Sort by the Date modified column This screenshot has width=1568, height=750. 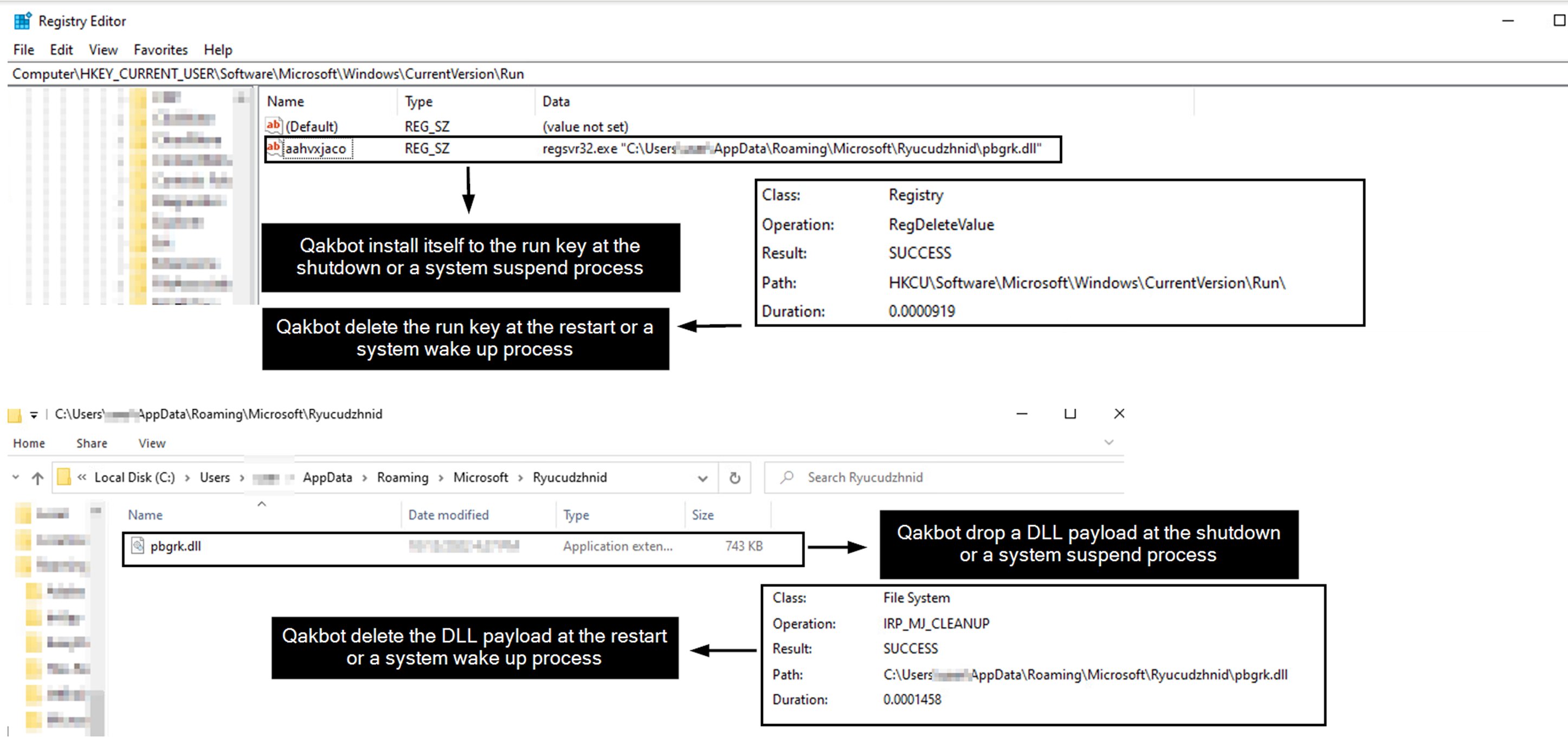448,515
